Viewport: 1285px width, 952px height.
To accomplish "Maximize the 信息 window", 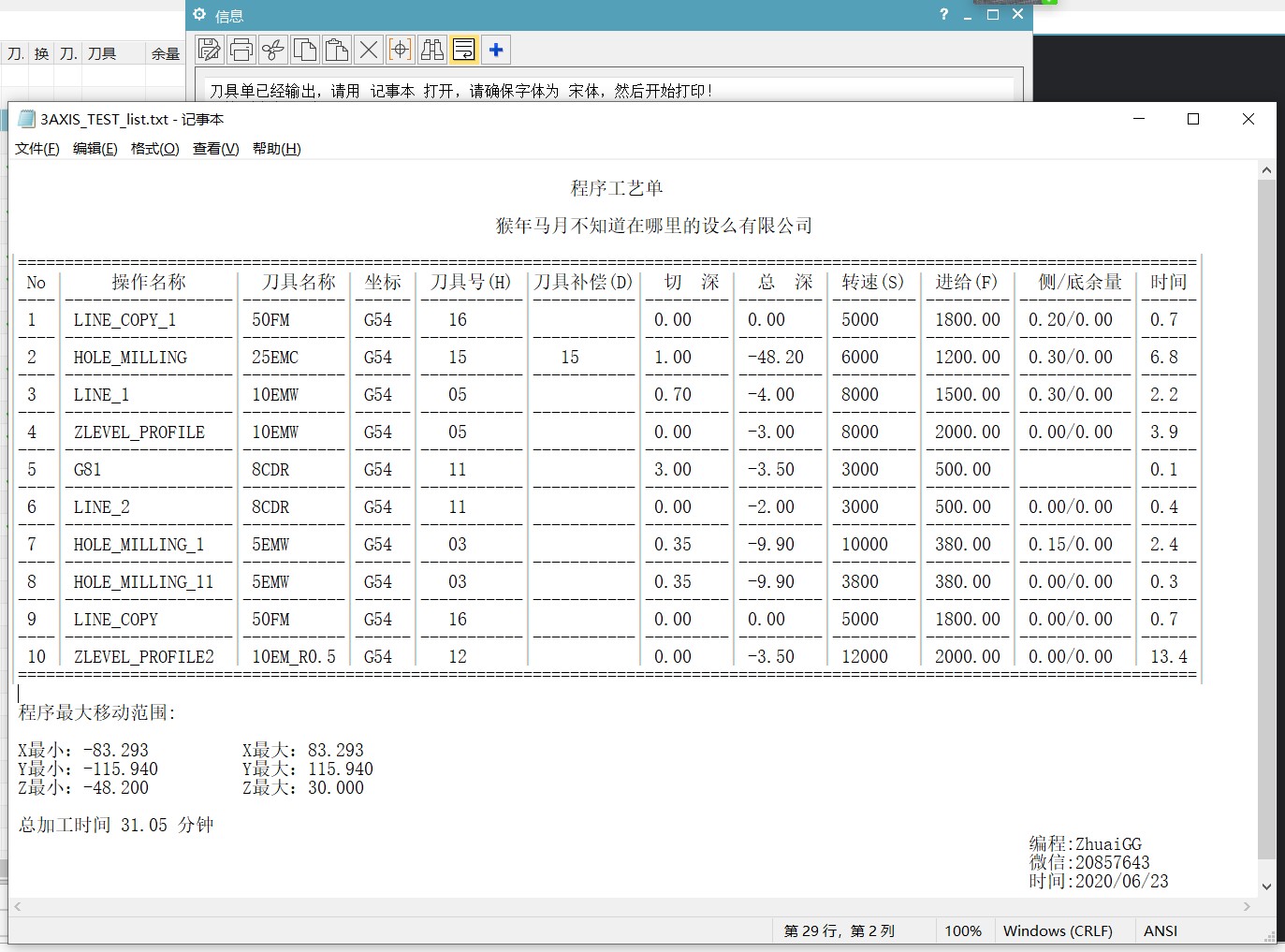I will pos(993,14).
